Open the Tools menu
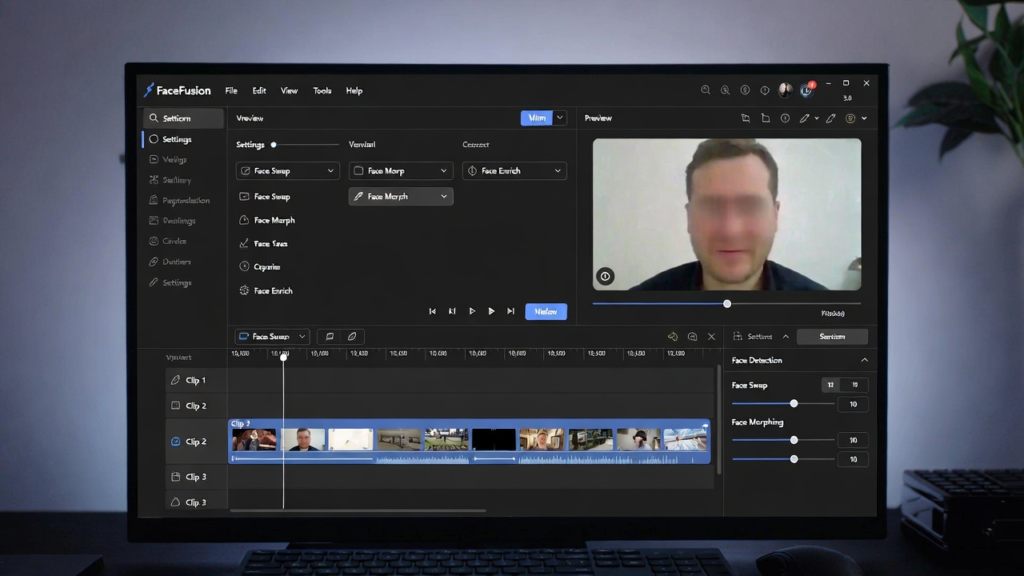The width and height of the screenshot is (1024, 576). tap(322, 91)
